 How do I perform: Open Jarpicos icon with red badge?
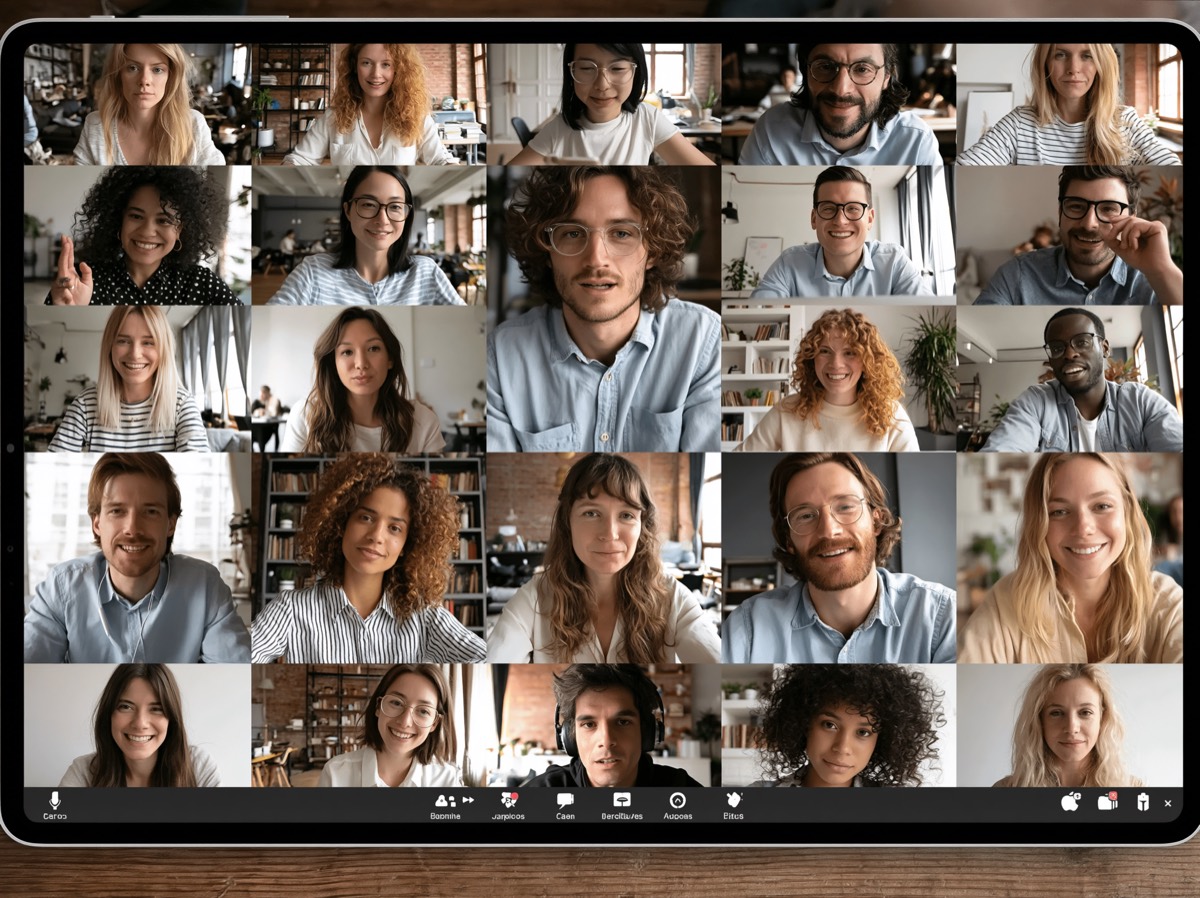coord(508,800)
